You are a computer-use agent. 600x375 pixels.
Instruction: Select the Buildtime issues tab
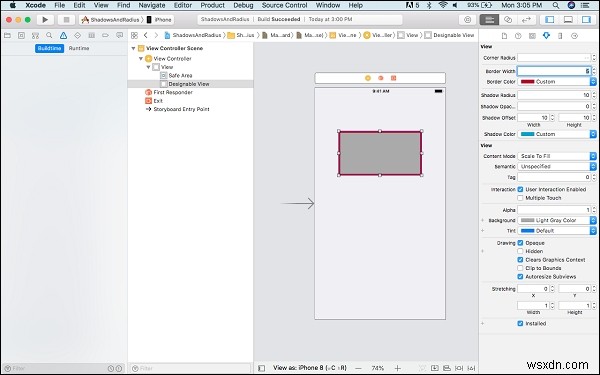coord(49,48)
